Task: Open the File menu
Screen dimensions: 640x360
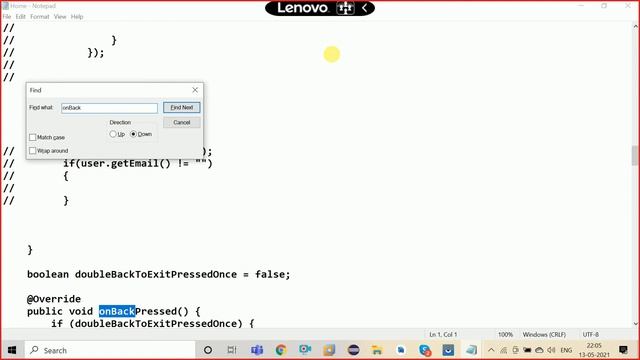Action: click(7, 17)
